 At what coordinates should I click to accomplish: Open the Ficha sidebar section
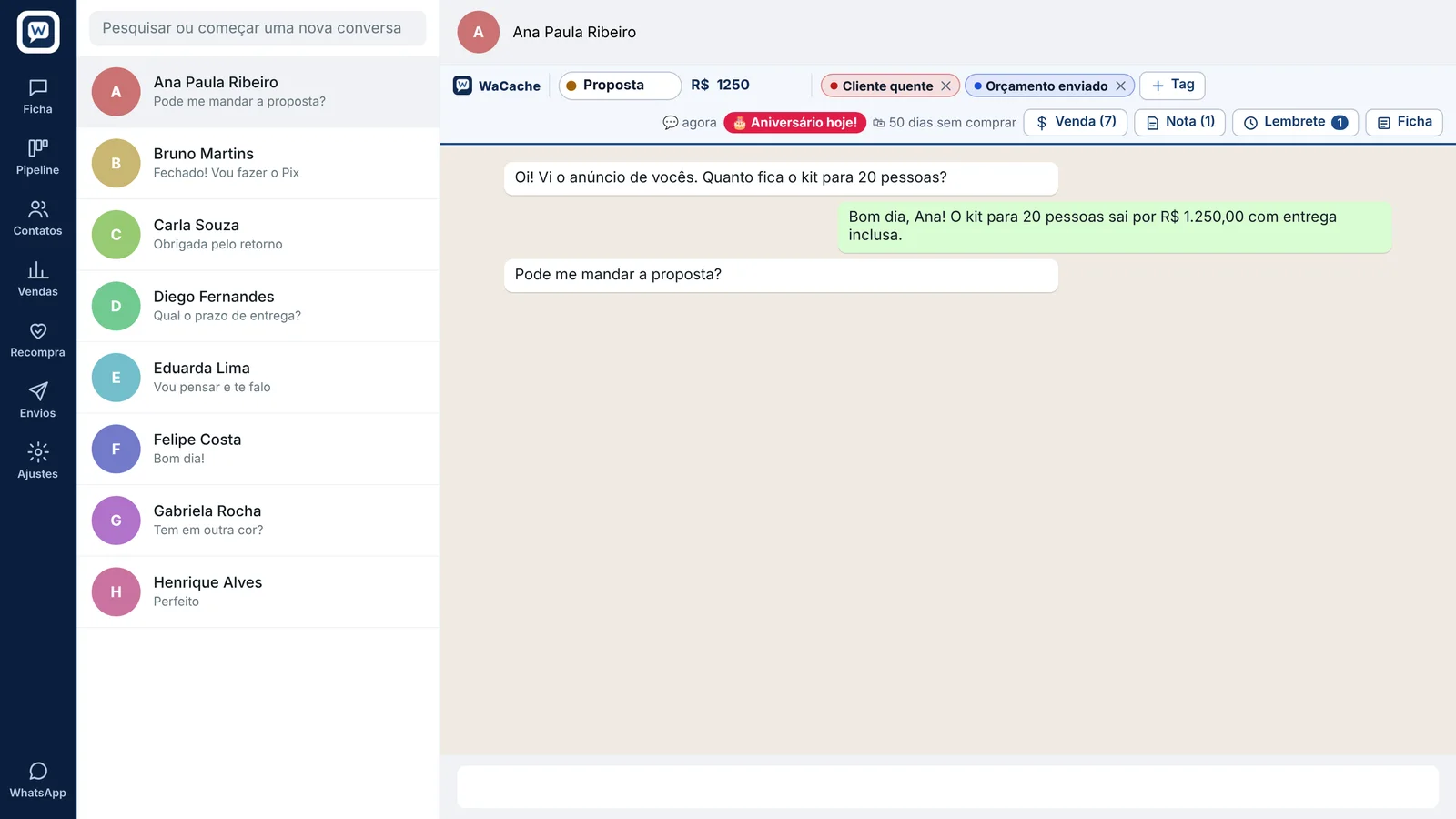(37, 96)
